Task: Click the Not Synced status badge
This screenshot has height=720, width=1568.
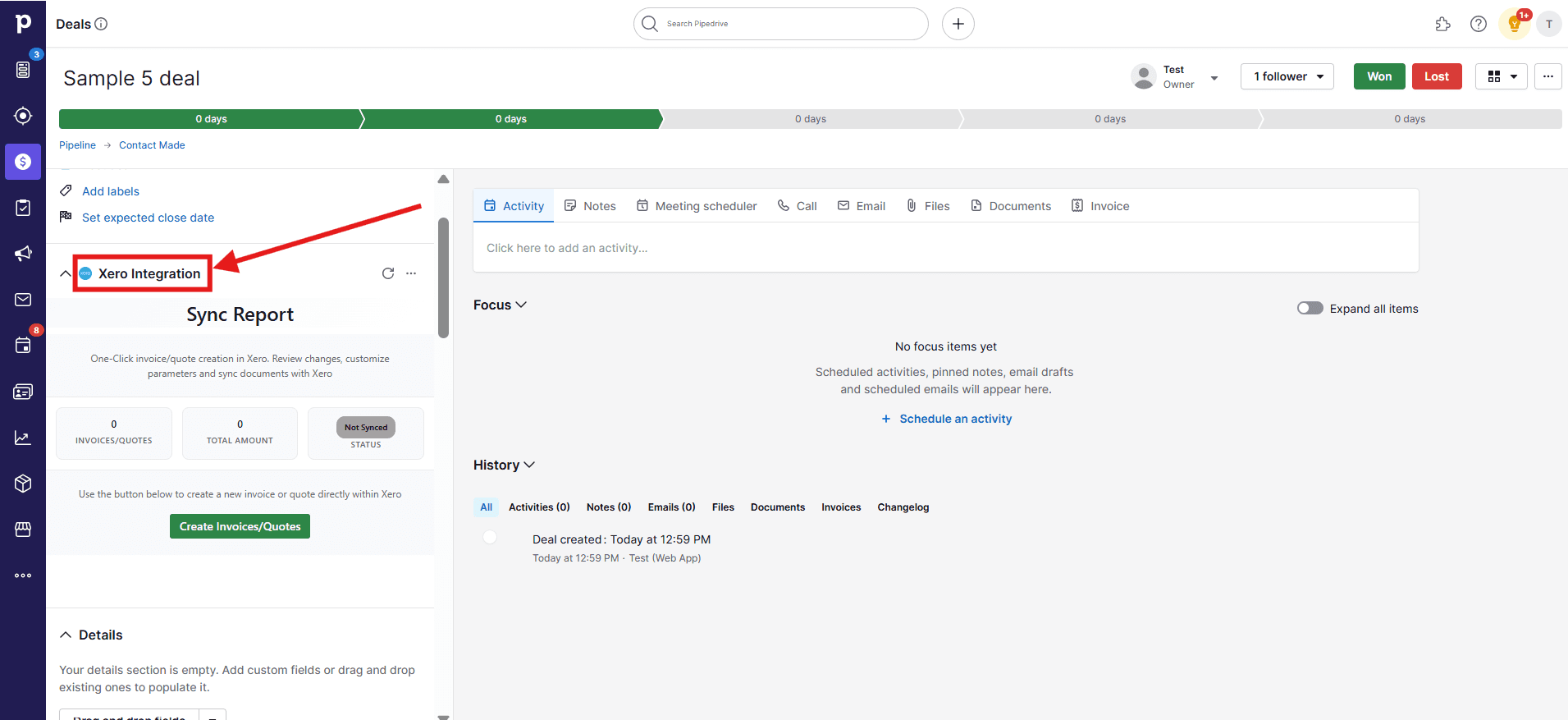Action: point(366,427)
